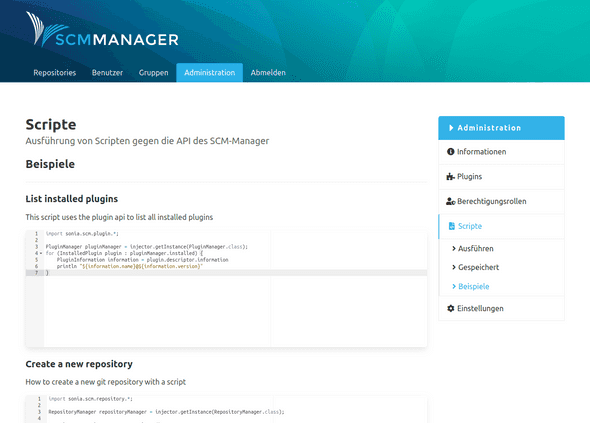
Task: Click the arrow icon beside Administration header
Action: (x=451, y=128)
